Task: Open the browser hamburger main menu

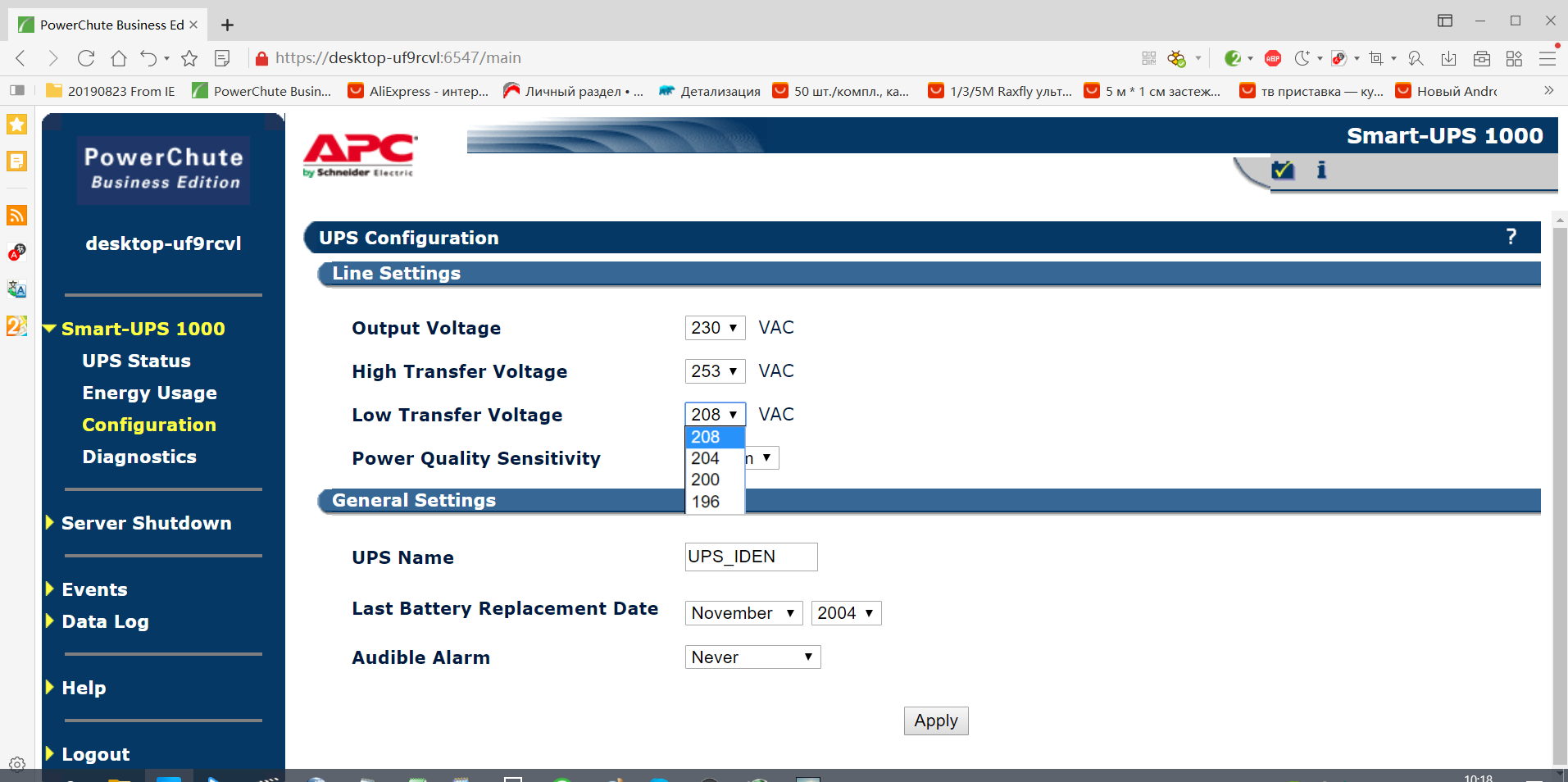Action: point(1548,58)
